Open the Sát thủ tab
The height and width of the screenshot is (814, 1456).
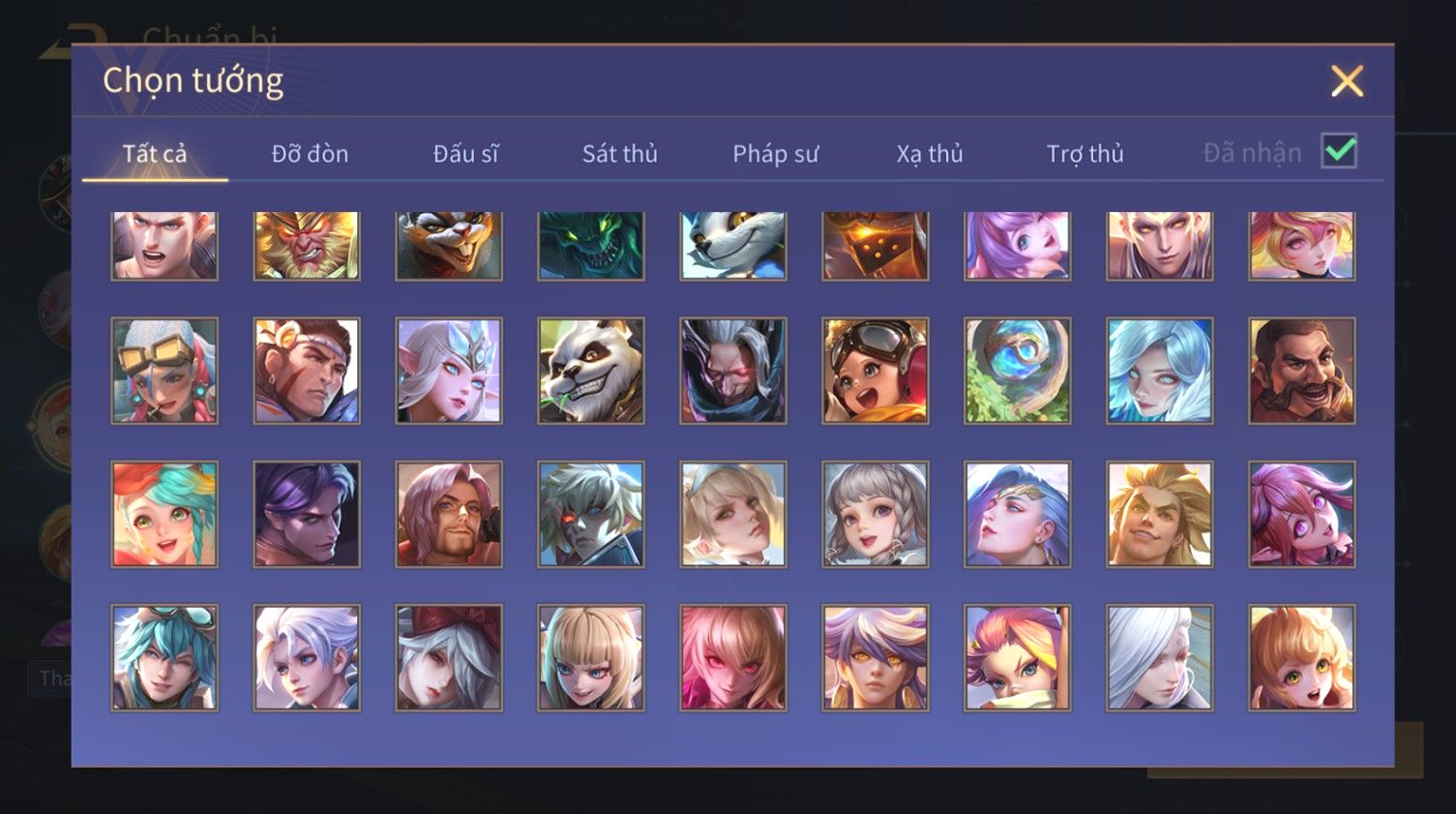[619, 153]
